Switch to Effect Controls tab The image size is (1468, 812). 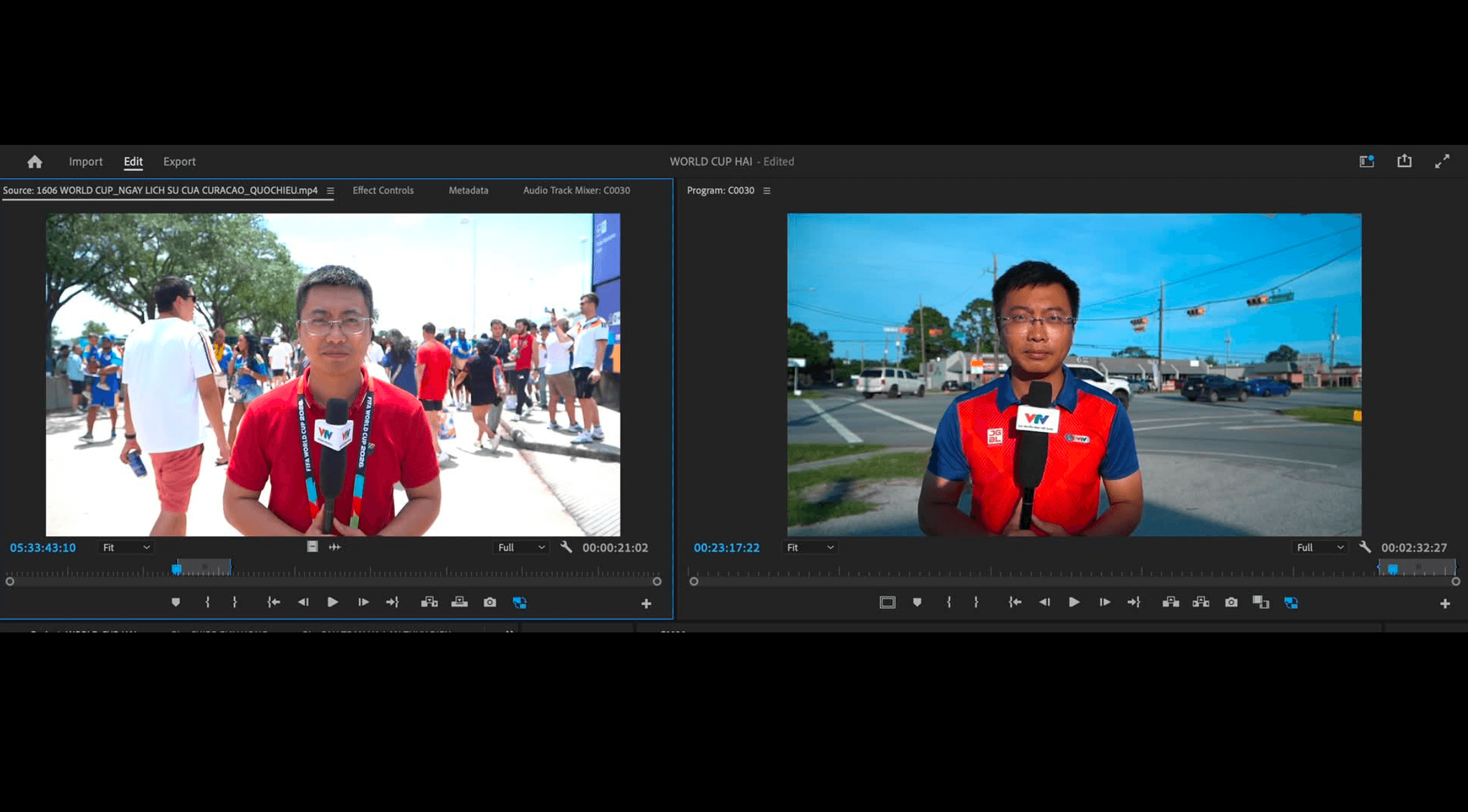[x=383, y=191]
